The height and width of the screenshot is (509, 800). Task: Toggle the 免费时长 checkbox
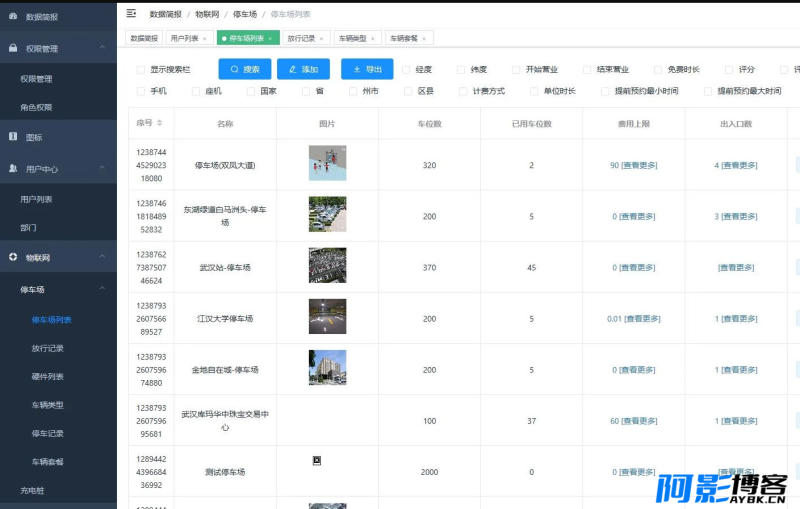[x=658, y=70]
